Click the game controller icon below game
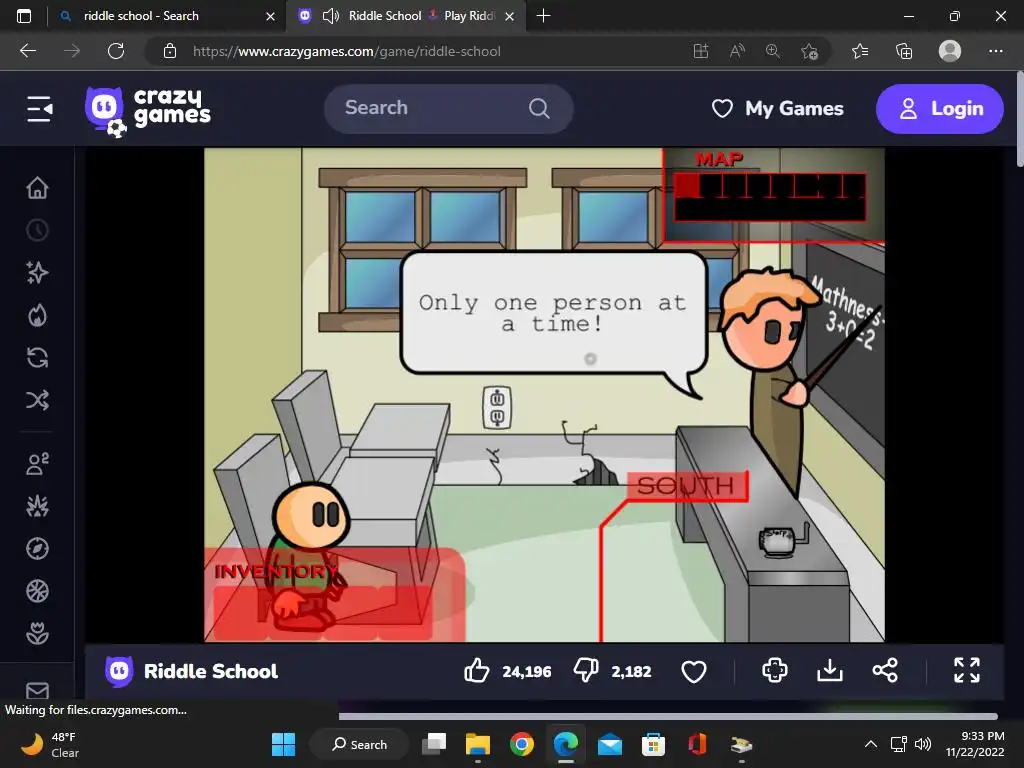The width and height of the screenshot is (1024, 768). [x=775, y=671]
